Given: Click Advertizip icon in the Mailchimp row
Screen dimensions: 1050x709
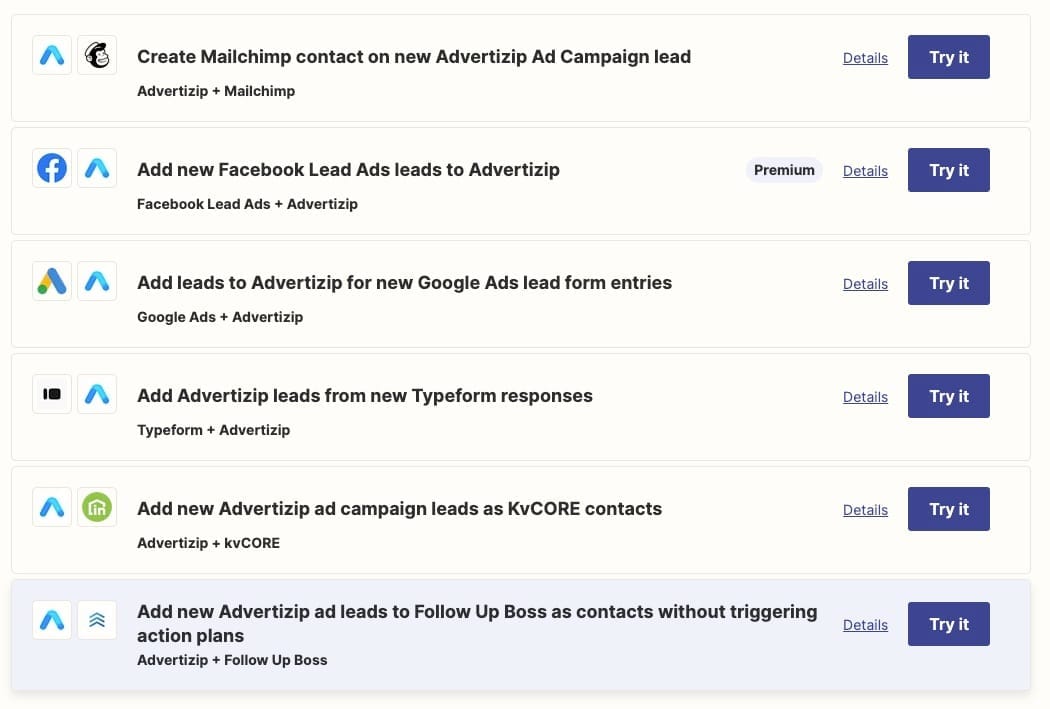Looking at the screenshot, I should (52, 56).
